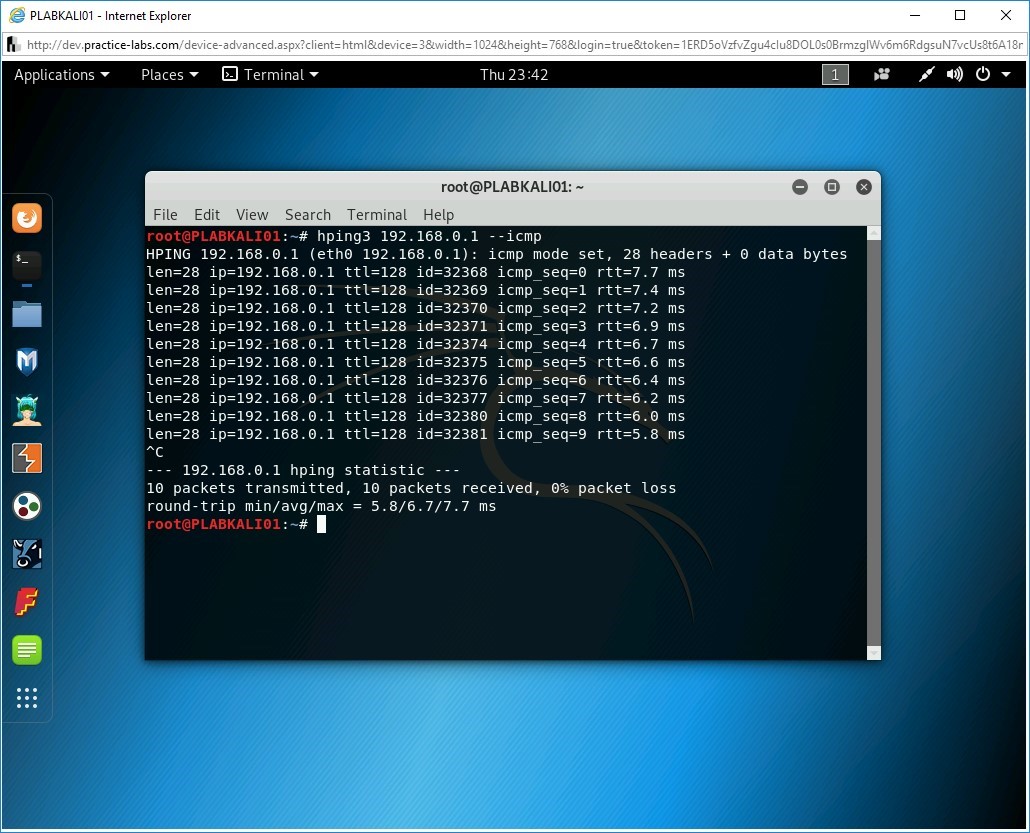Open the View menu in terminal
The width and height of the screenshot is (1030, 833).
[252, 214]
